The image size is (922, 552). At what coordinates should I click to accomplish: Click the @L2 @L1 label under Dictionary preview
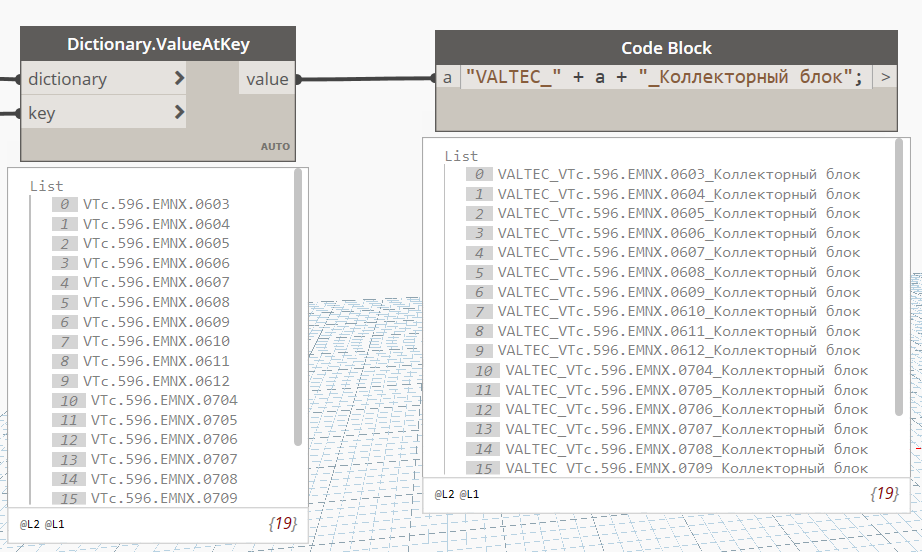coord(42,524)
